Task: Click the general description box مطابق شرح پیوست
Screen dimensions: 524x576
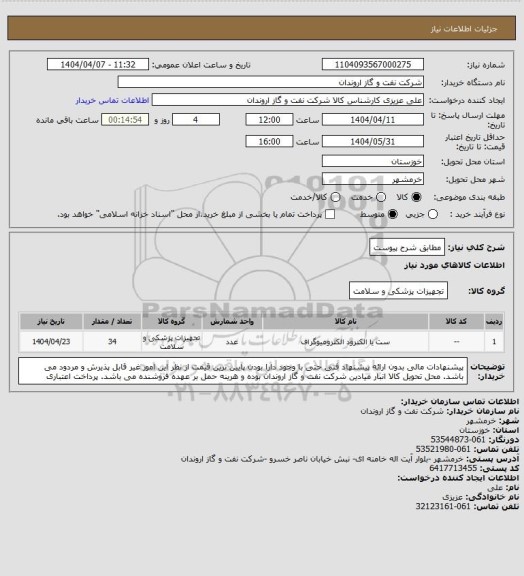Action: (407, 247)
